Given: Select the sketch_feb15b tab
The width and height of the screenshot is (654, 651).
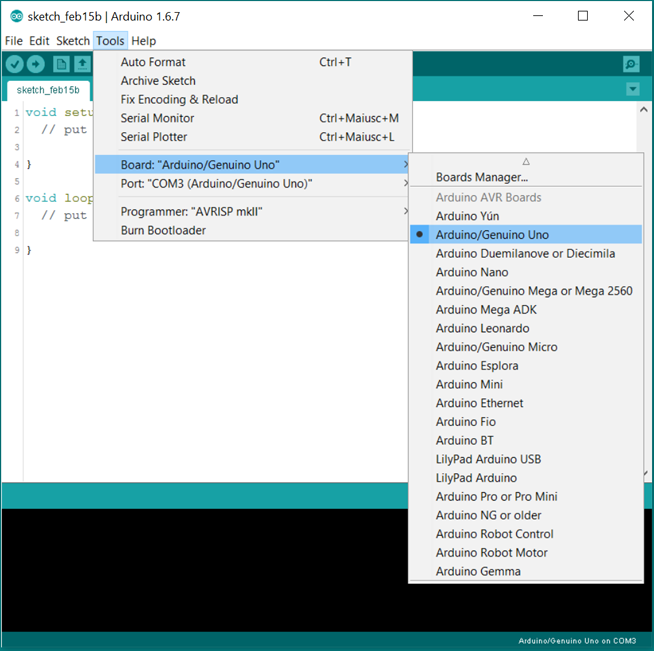Looking at the screenshot, I should point(48,90).
